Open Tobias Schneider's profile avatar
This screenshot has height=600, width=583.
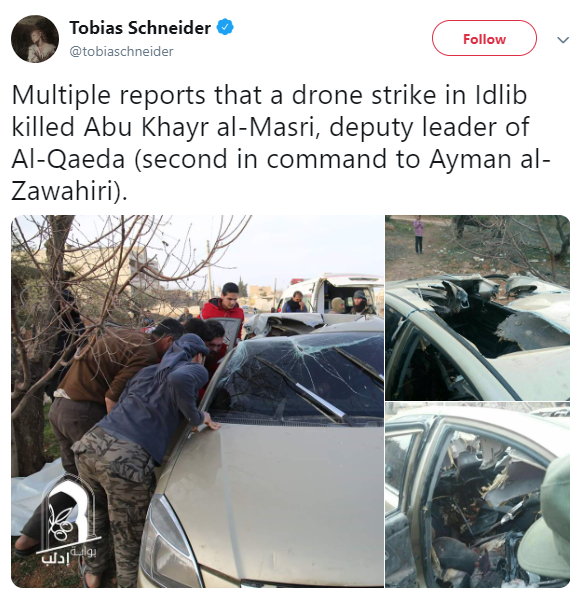click(x=35, y=39)
